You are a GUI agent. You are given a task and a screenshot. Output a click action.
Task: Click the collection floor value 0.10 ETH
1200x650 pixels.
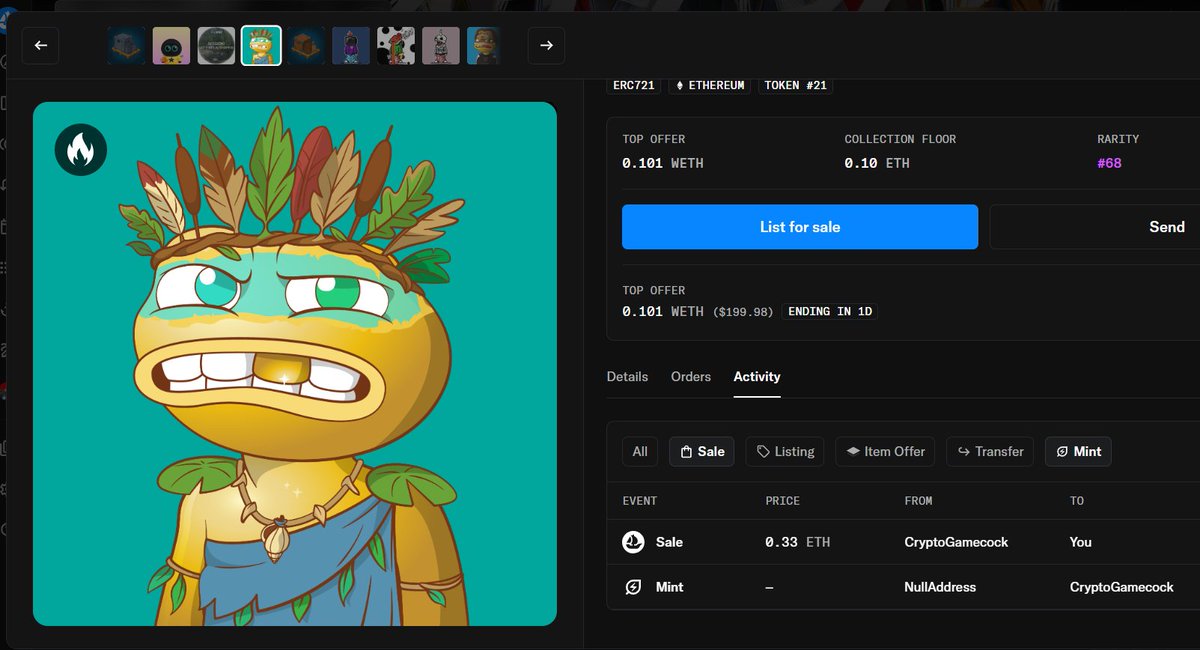pos(877,163)
